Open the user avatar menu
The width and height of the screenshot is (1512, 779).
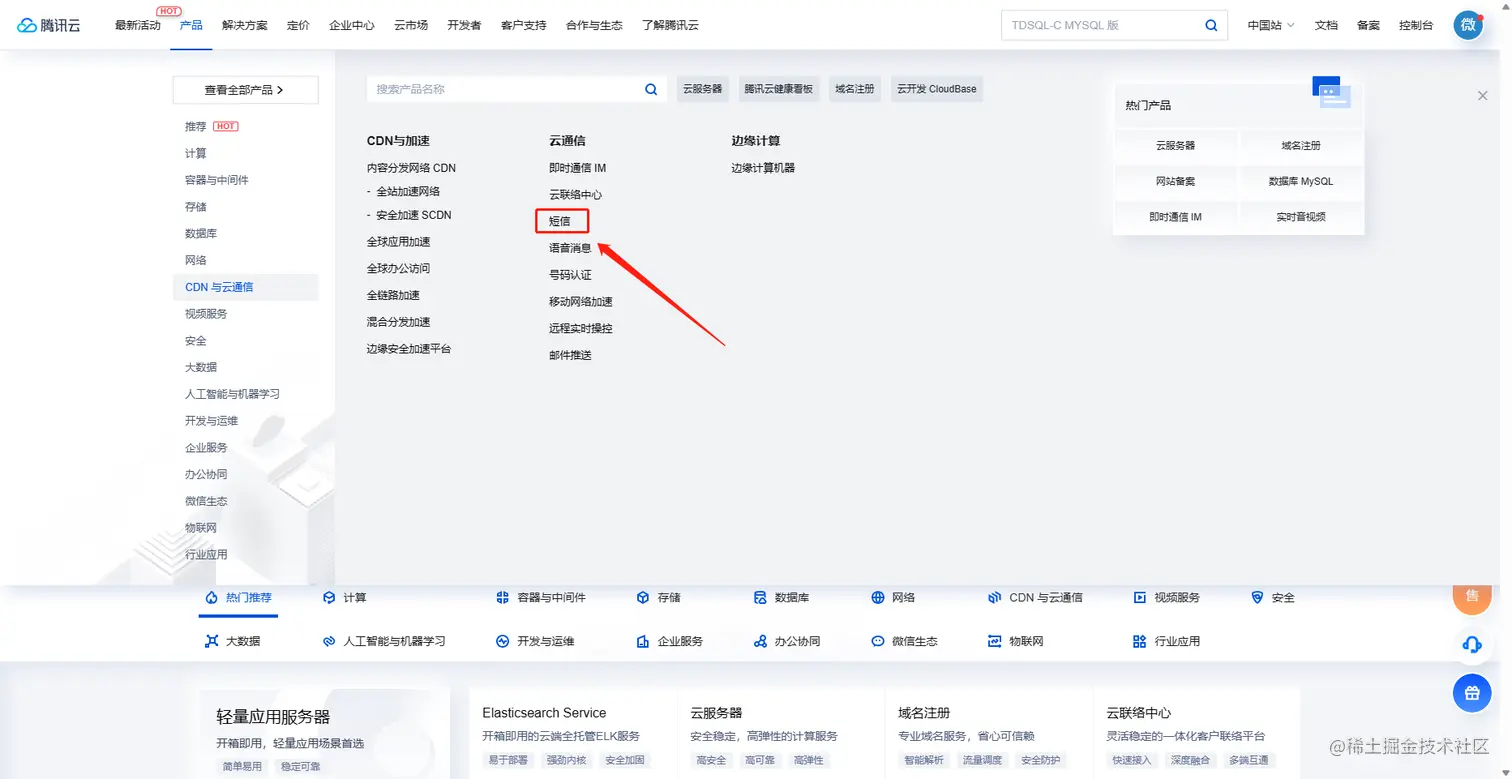[1468, 25]
